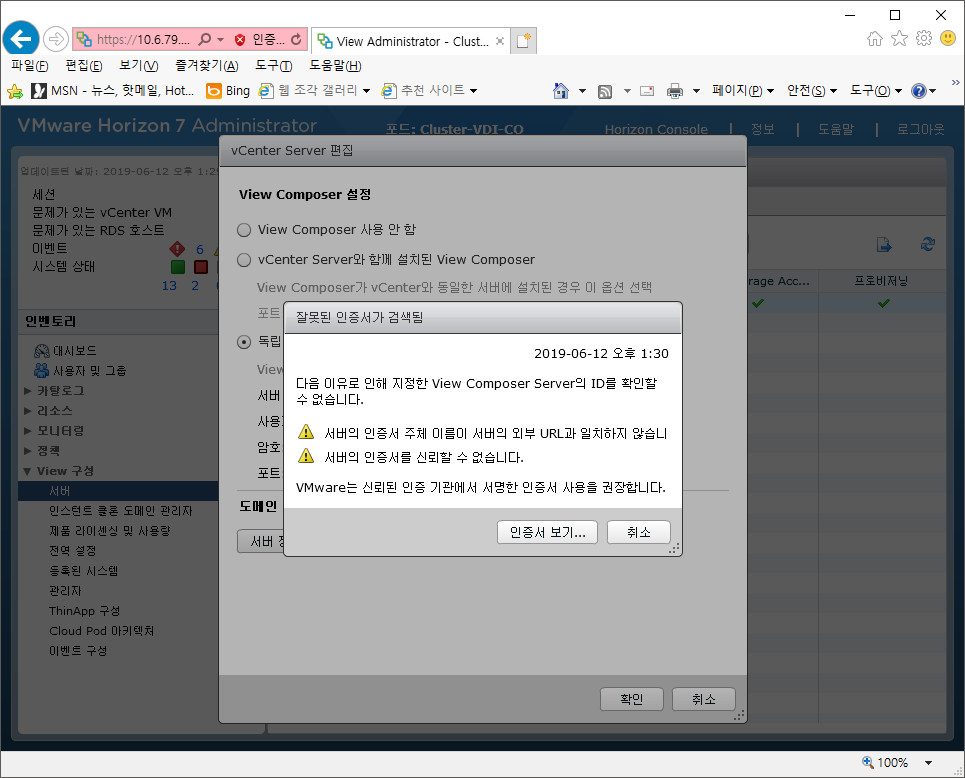The height and width of the screenshot is (778, 965).
Task: Select 제품 라이센싱 및 사용량 in tree
Action: point(110,531)
